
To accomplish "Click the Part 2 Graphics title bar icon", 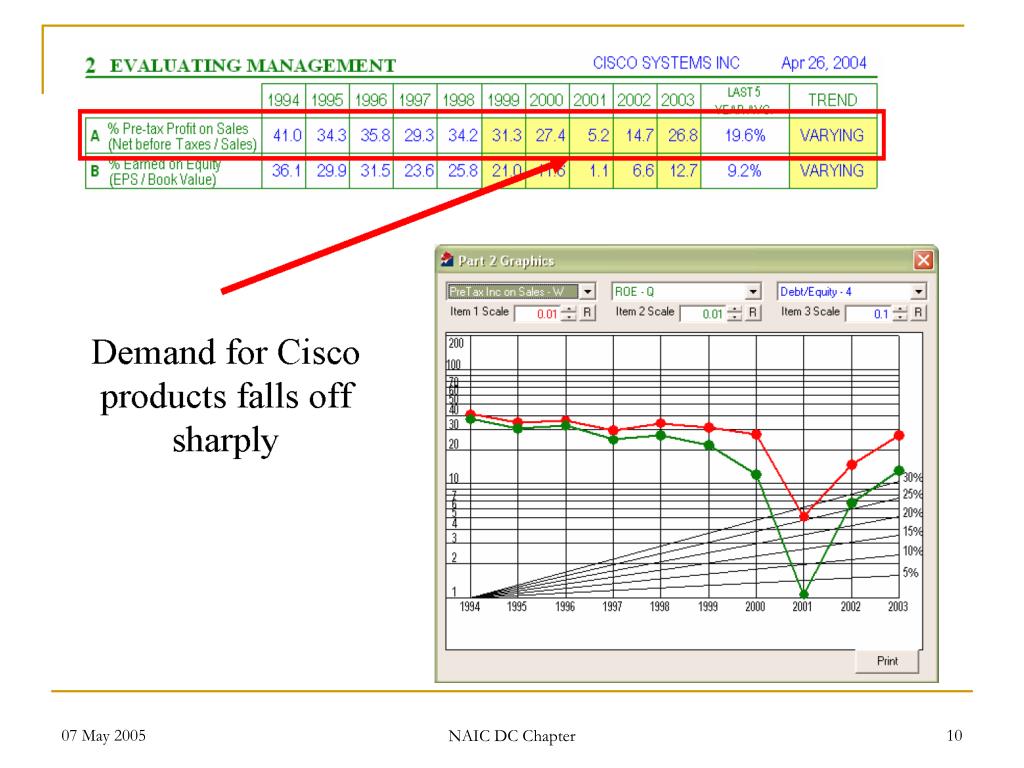I will (x=447, y=260).
